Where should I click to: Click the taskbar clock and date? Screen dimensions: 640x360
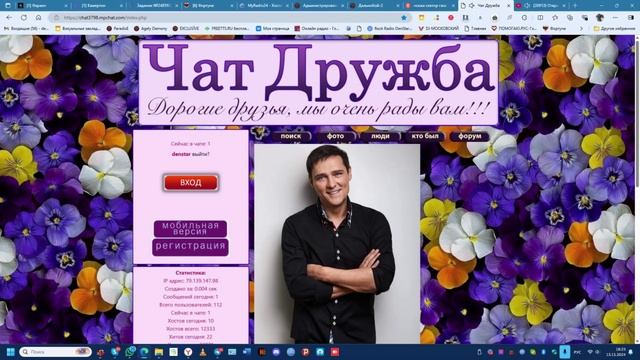tap(617, 352)
